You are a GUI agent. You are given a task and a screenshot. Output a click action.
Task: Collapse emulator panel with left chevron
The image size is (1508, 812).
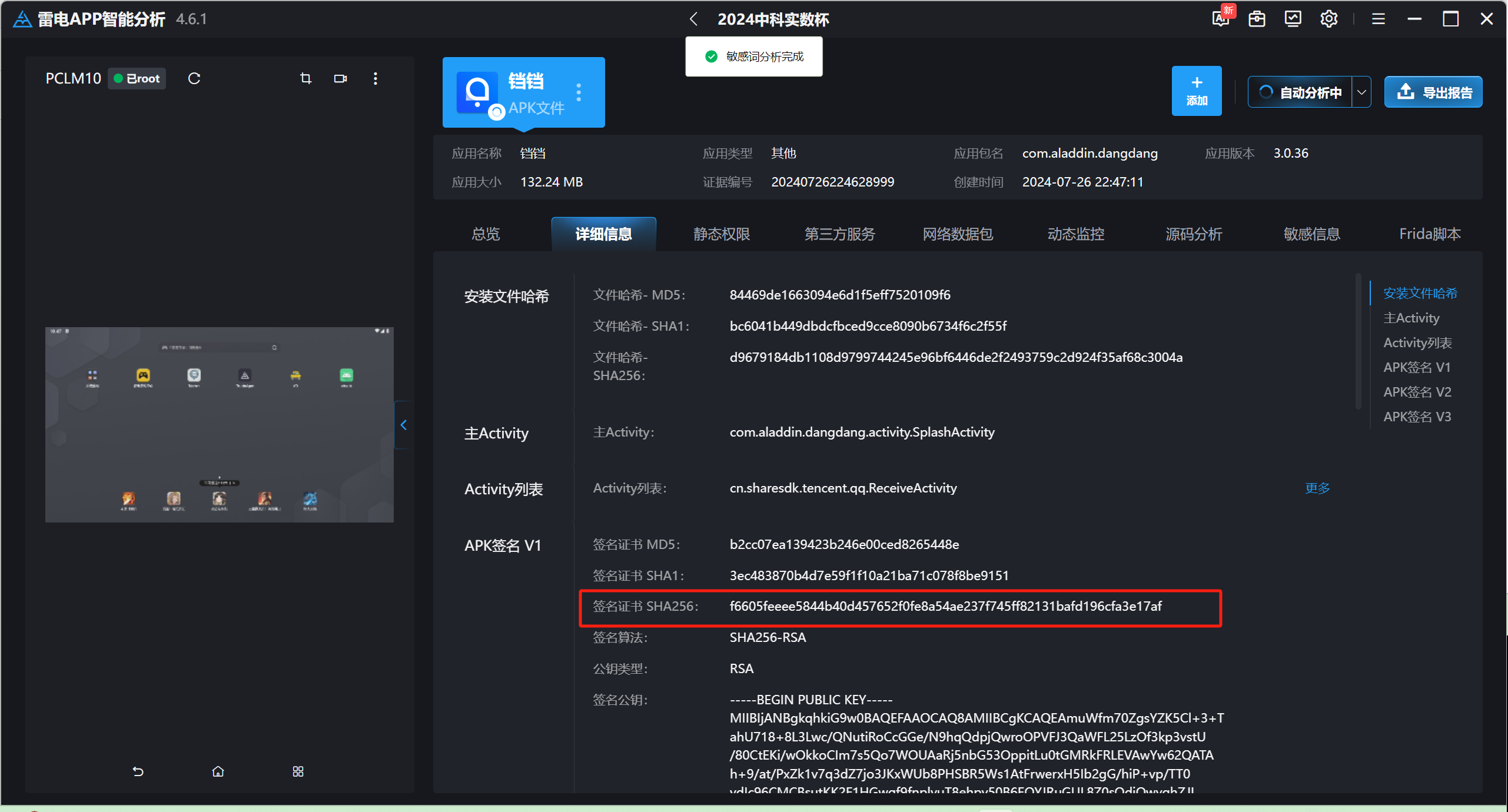coord(404,425)
